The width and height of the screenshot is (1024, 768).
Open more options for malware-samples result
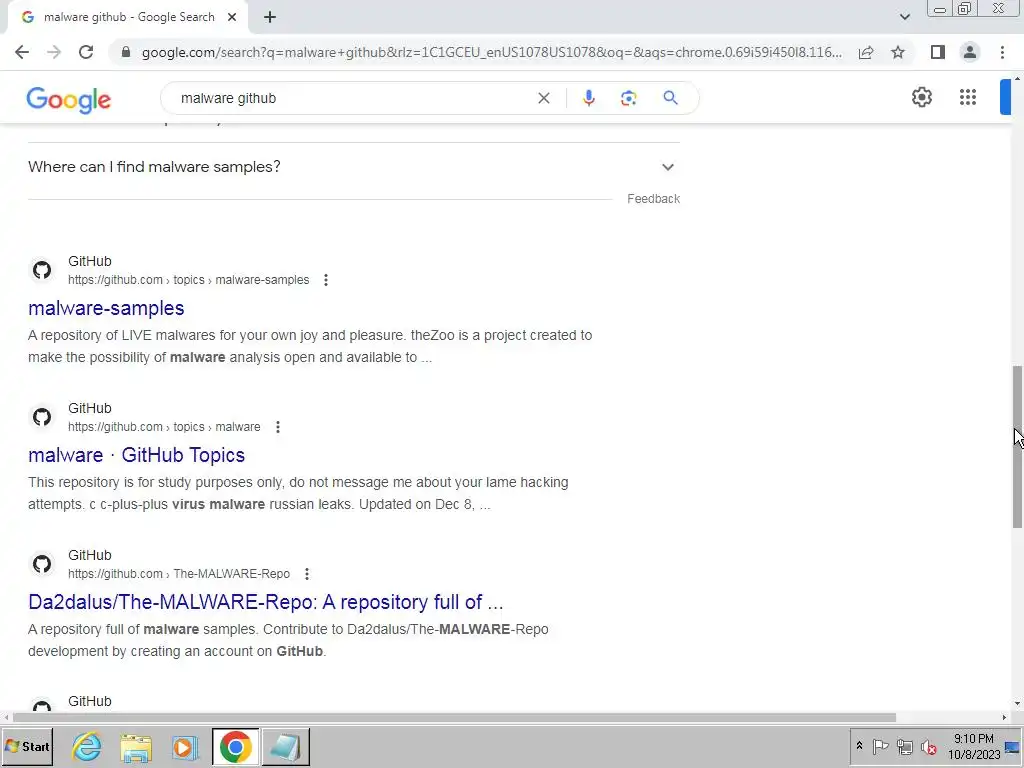[x=326, y=280]
